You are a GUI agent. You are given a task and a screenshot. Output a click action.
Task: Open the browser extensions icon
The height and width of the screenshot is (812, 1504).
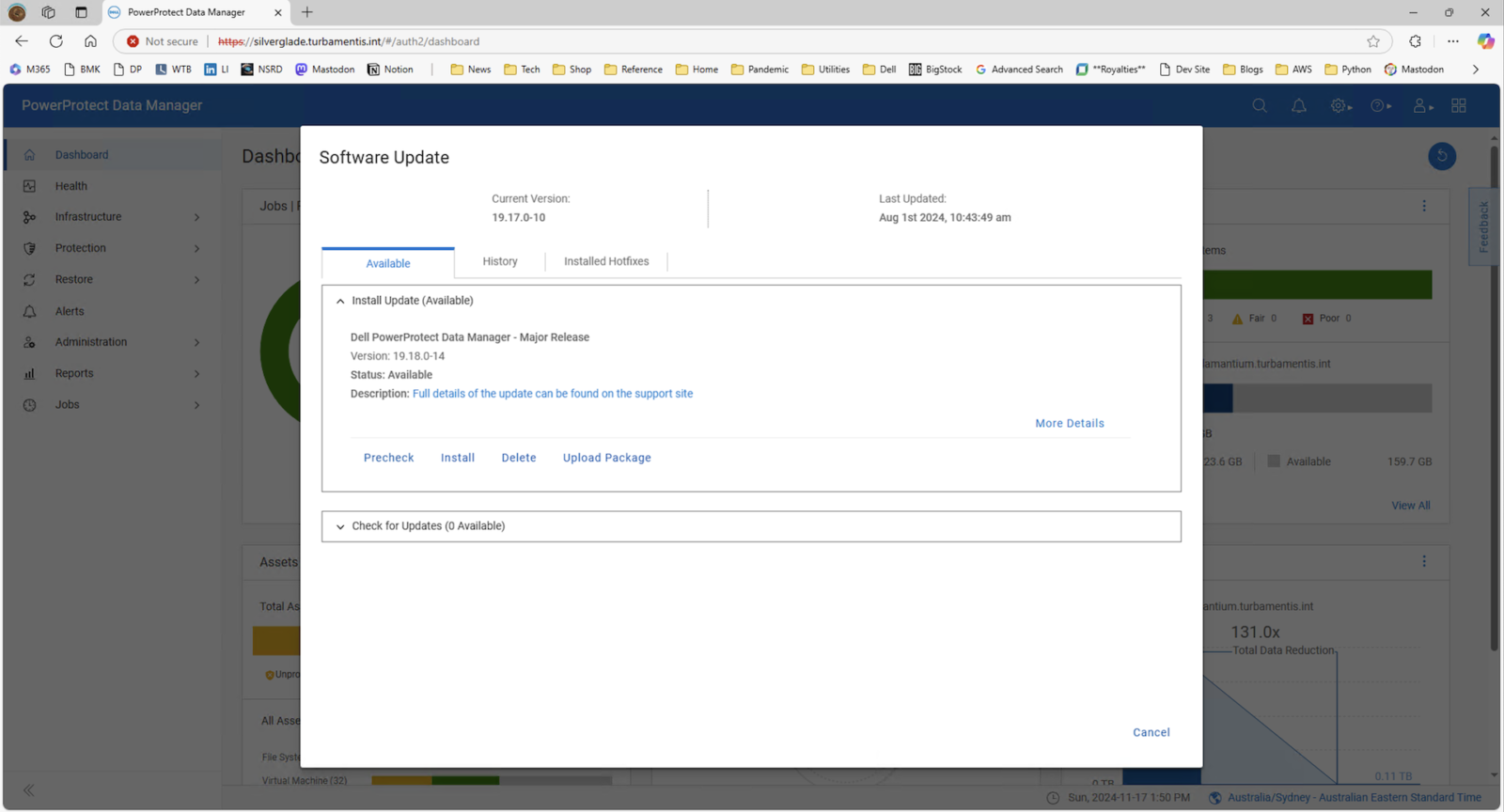click(x=1415, y=41)
